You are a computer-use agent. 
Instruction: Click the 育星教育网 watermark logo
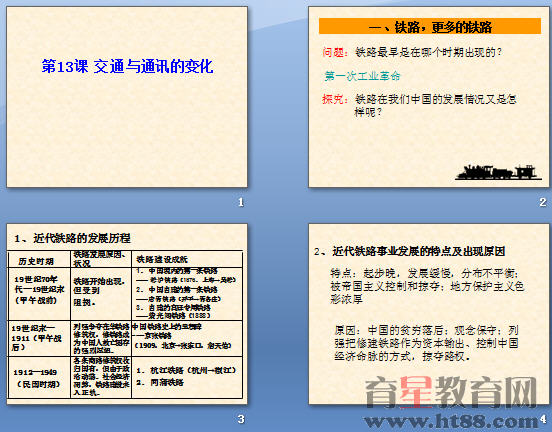[451, 392]
